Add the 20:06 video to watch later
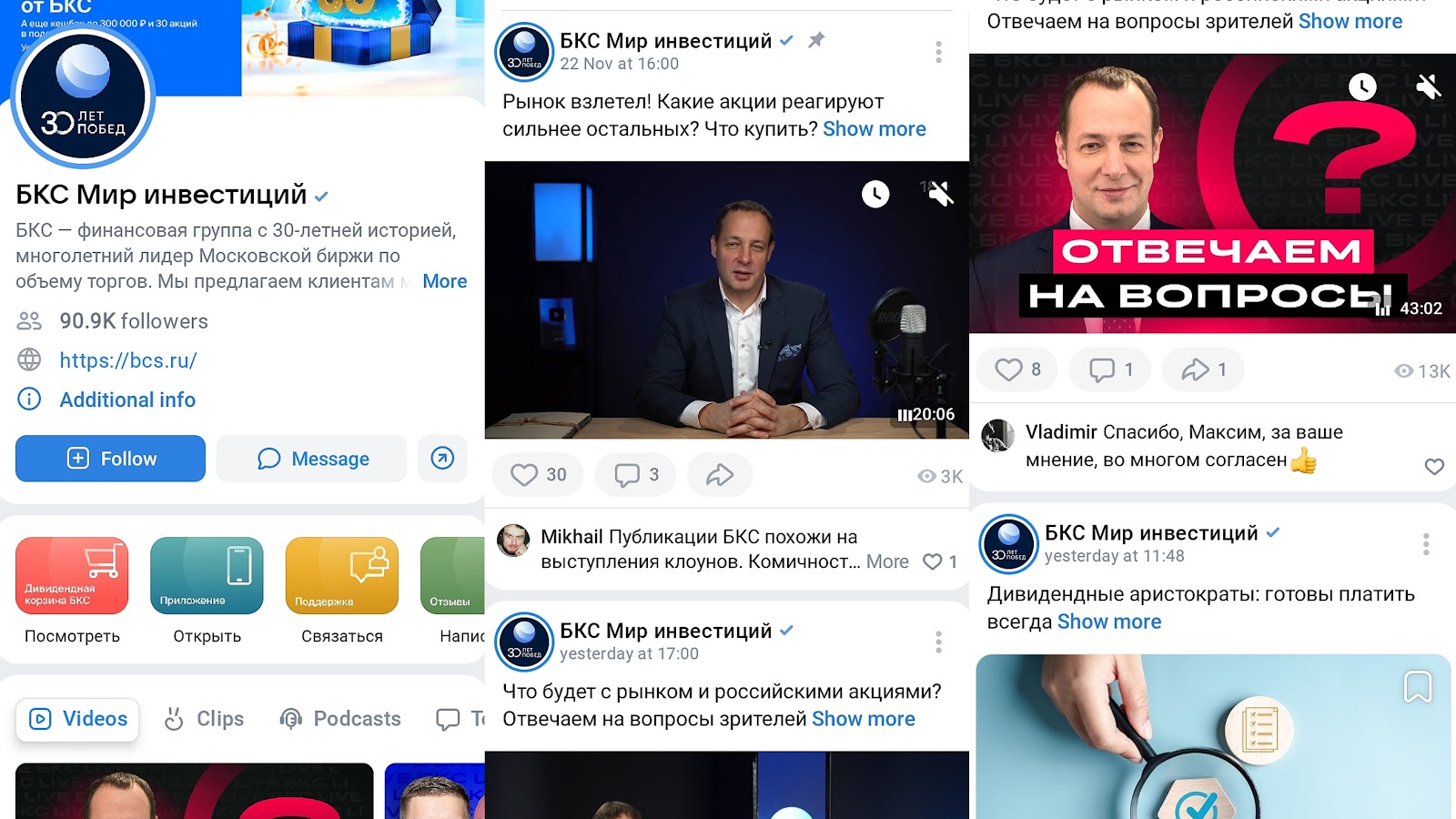The width and height of the screenshot is (1456, 819). (x=875, y=193)
